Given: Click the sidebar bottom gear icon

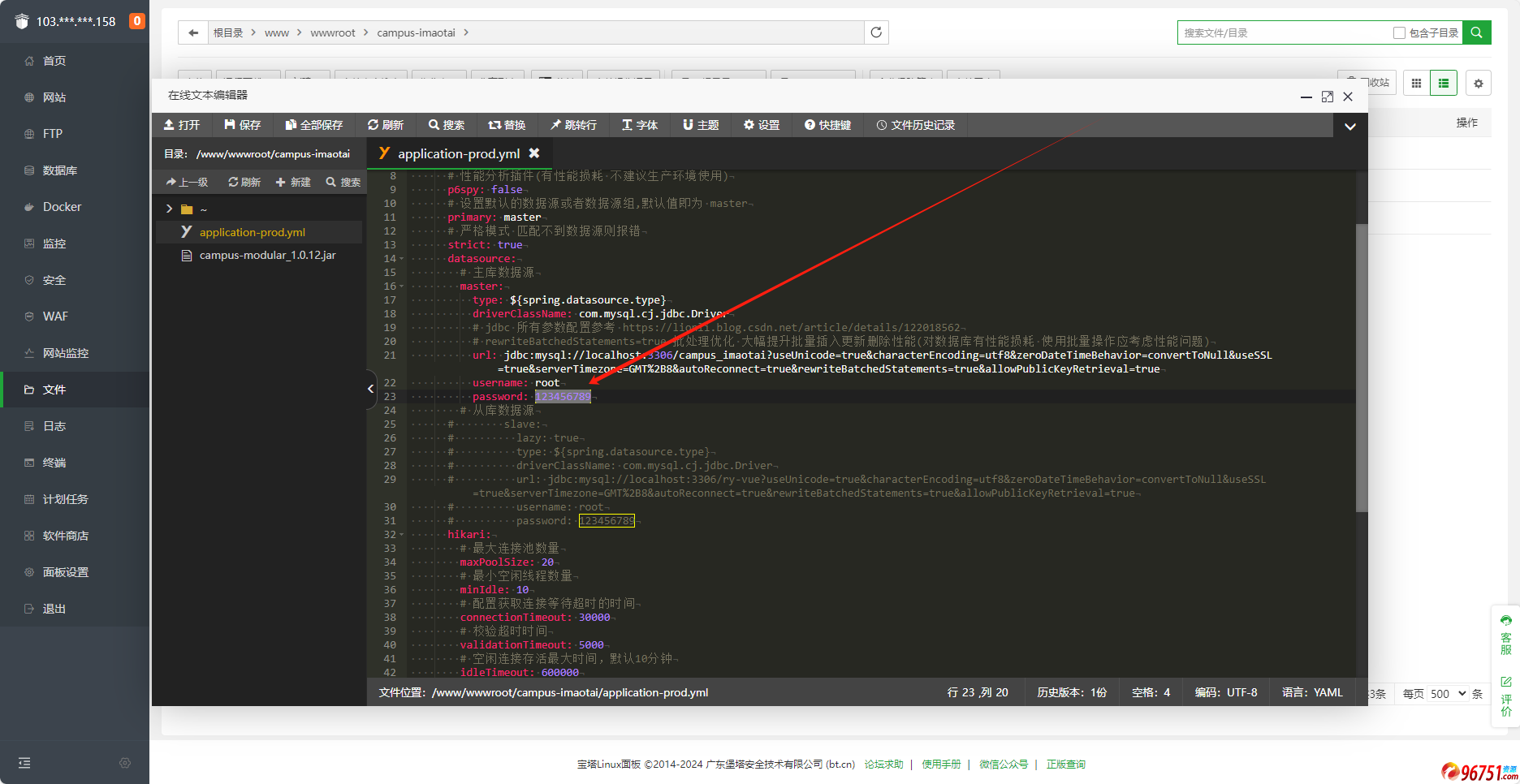Looking at the screenshot, I should 125,763.
